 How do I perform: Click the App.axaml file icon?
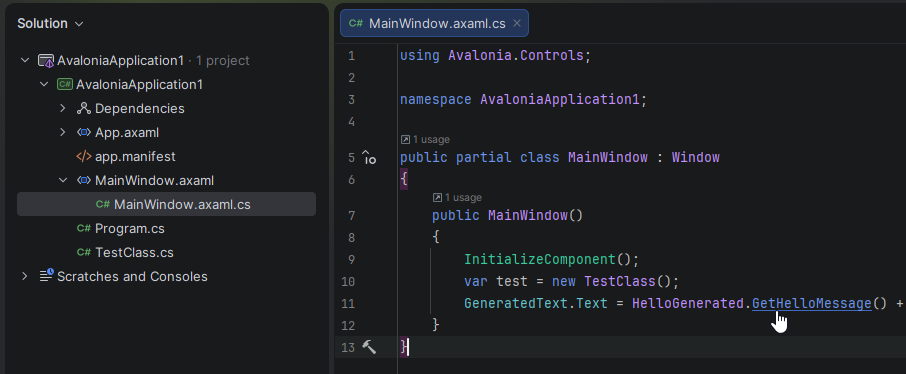tap(84, 132)
